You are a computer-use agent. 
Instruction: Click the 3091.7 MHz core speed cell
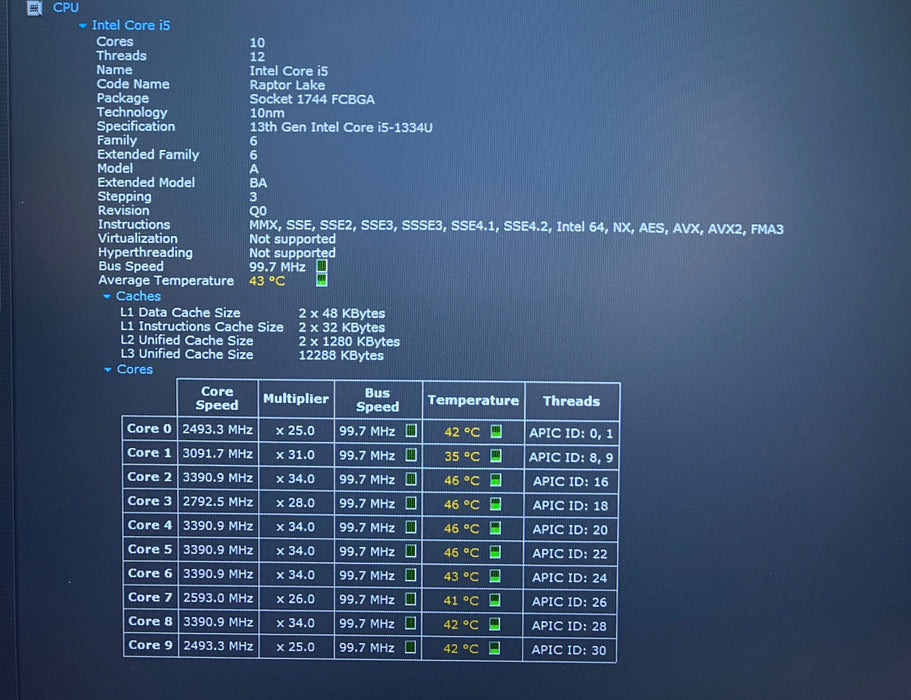coord(218,454)
